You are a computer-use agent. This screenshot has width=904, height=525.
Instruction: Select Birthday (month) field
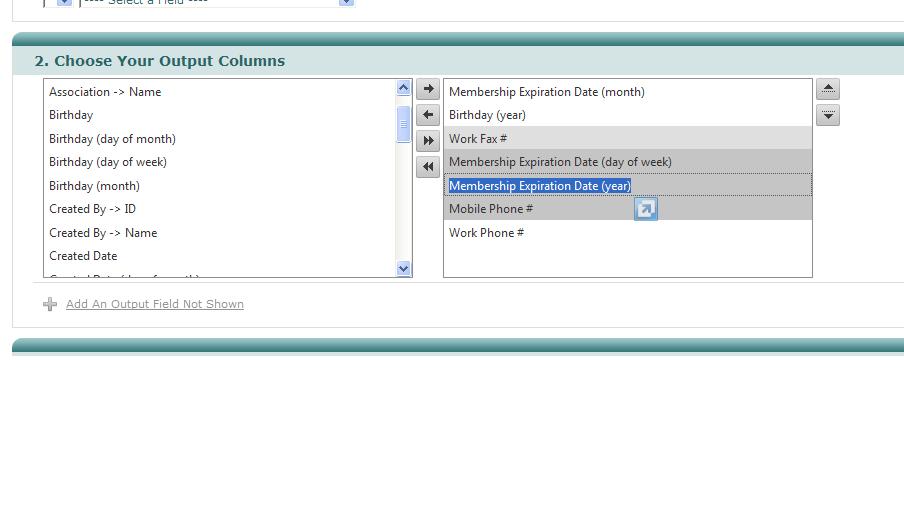tap(220, 186)
